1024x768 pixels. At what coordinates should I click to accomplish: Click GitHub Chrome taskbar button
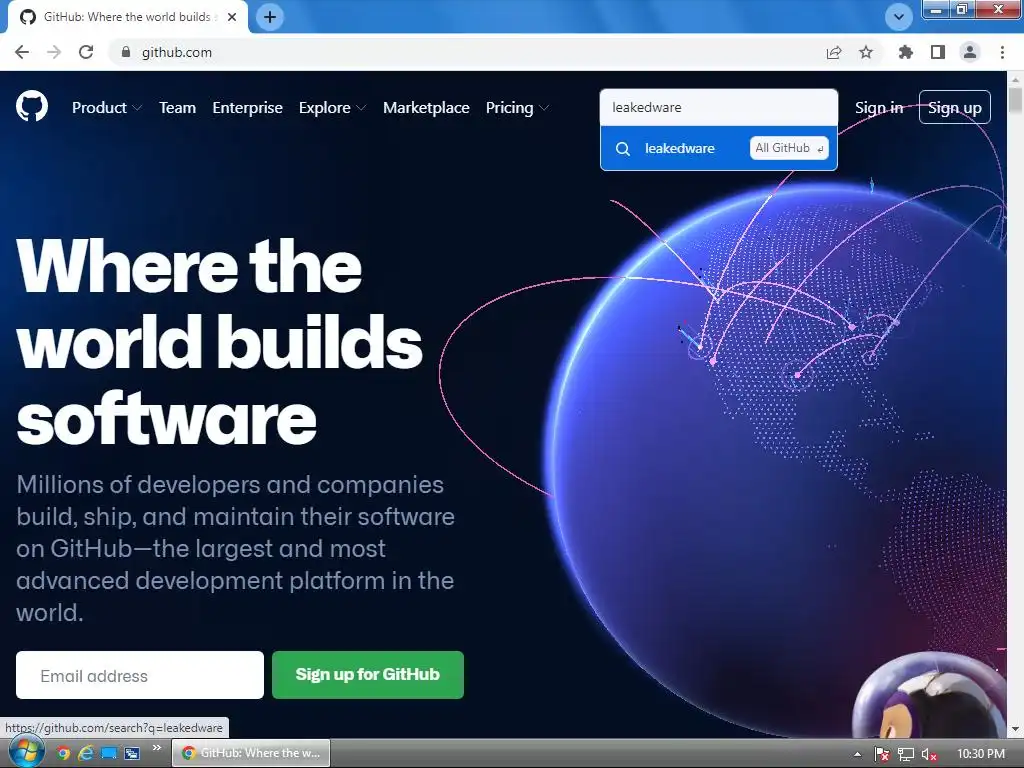coord(251,753)
